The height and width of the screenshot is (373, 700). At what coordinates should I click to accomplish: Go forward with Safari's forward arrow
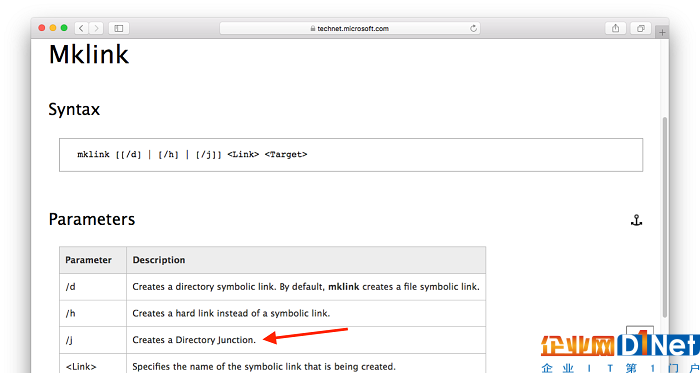[96, 28]
